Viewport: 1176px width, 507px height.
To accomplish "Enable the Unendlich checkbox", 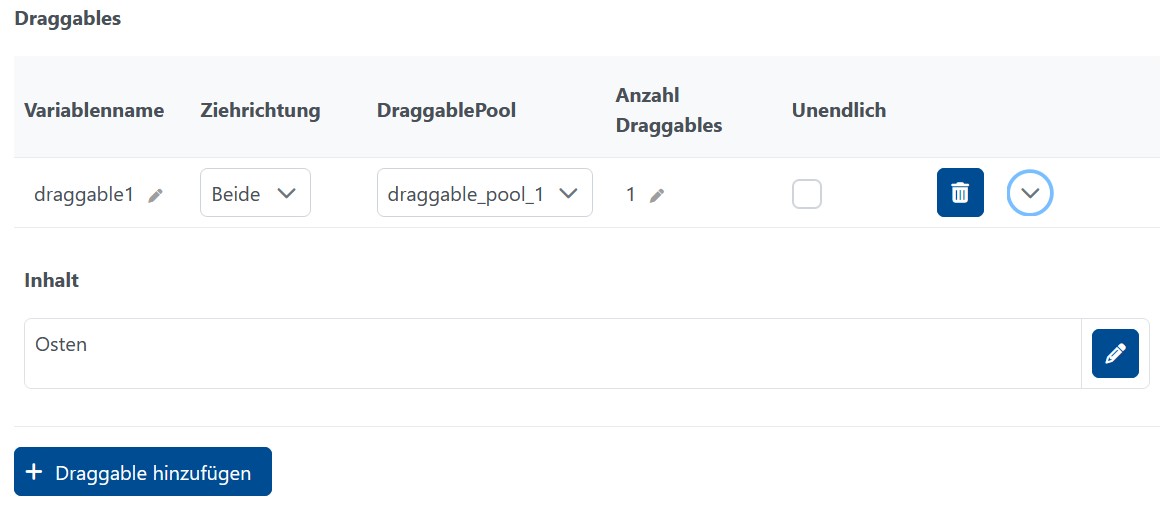I will tap(807, 194).
